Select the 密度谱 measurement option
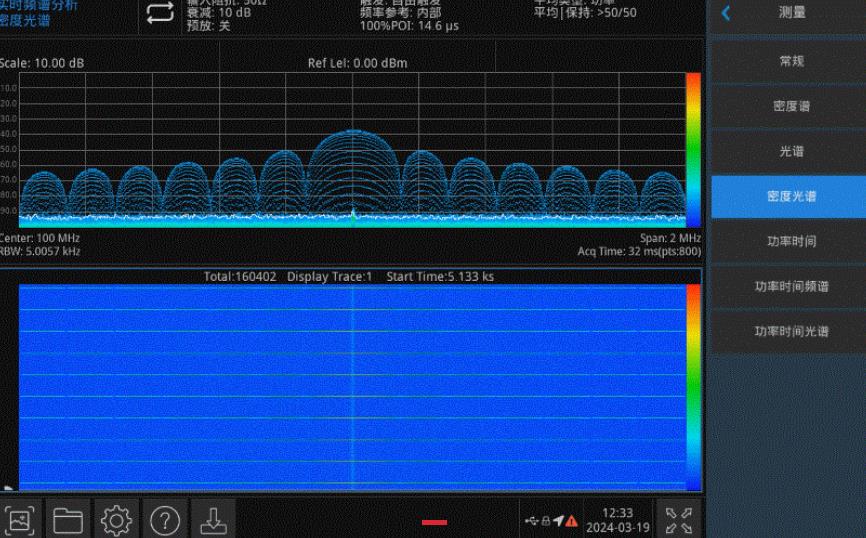The width and height of the screenshot is (866, 538). click(x=791, y=106)
